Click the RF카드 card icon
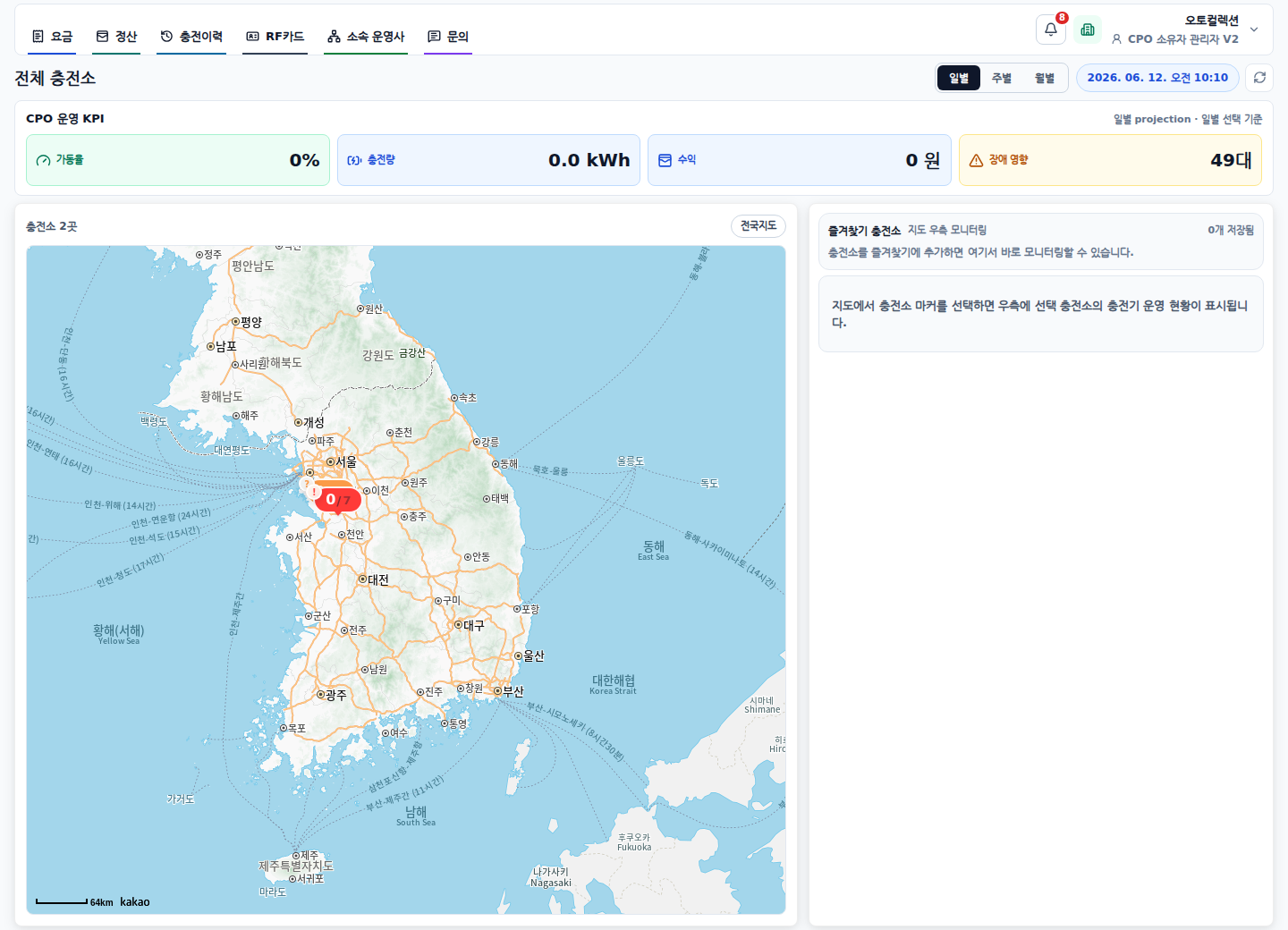This screenshot has height=930, width=1288. point(253,37)
